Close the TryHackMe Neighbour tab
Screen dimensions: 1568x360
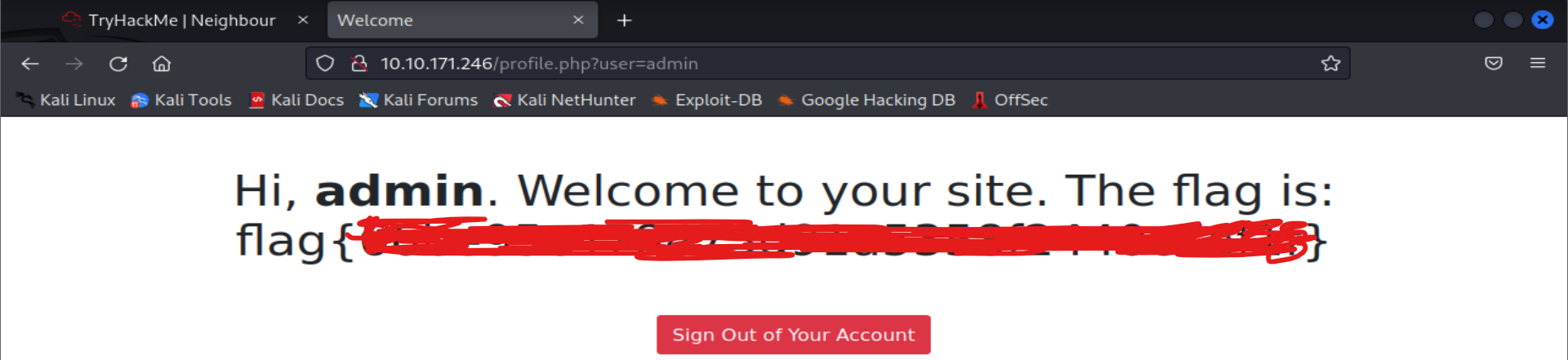(x=303, y=20)
